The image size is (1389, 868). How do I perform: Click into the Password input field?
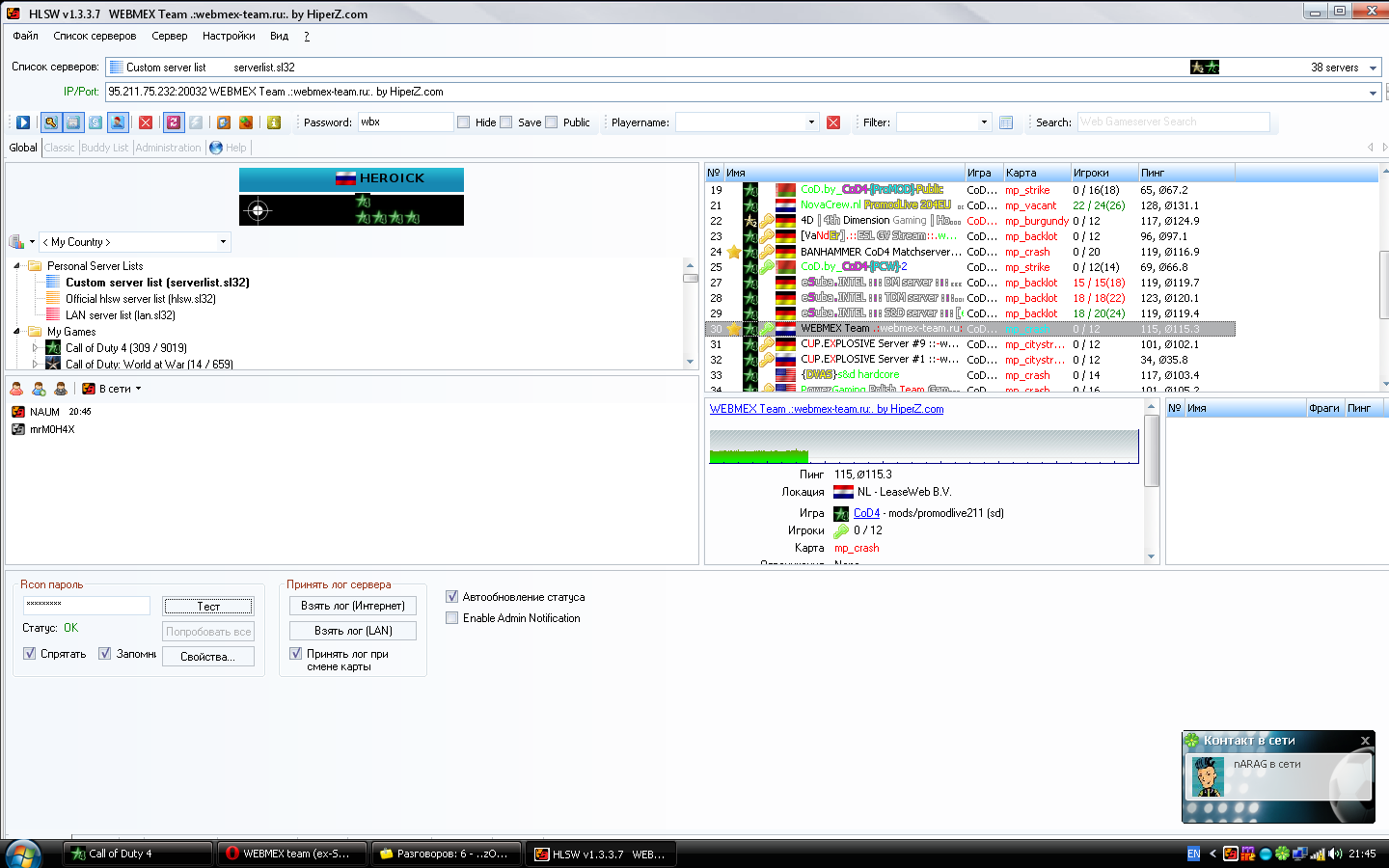pyautogui.click(x=405, y=122)
